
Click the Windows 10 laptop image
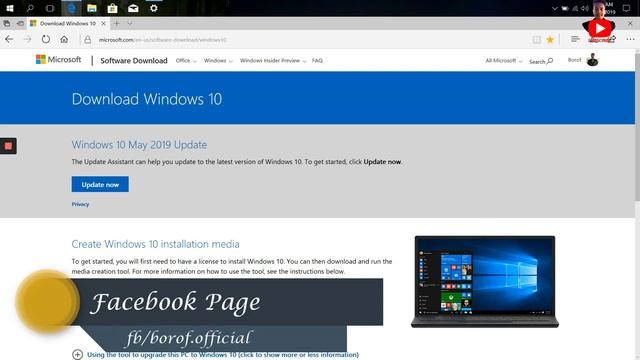[x=484, y=282]
